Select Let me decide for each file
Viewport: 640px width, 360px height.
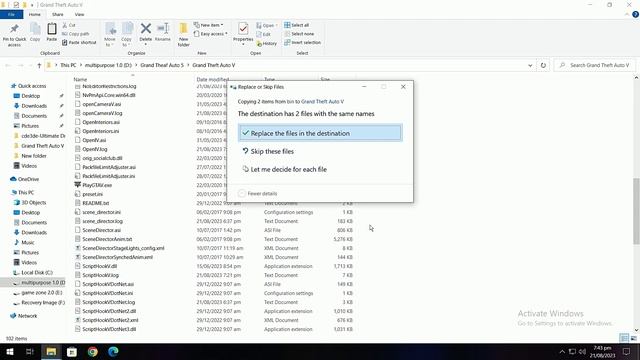click(x=284, y=169)
